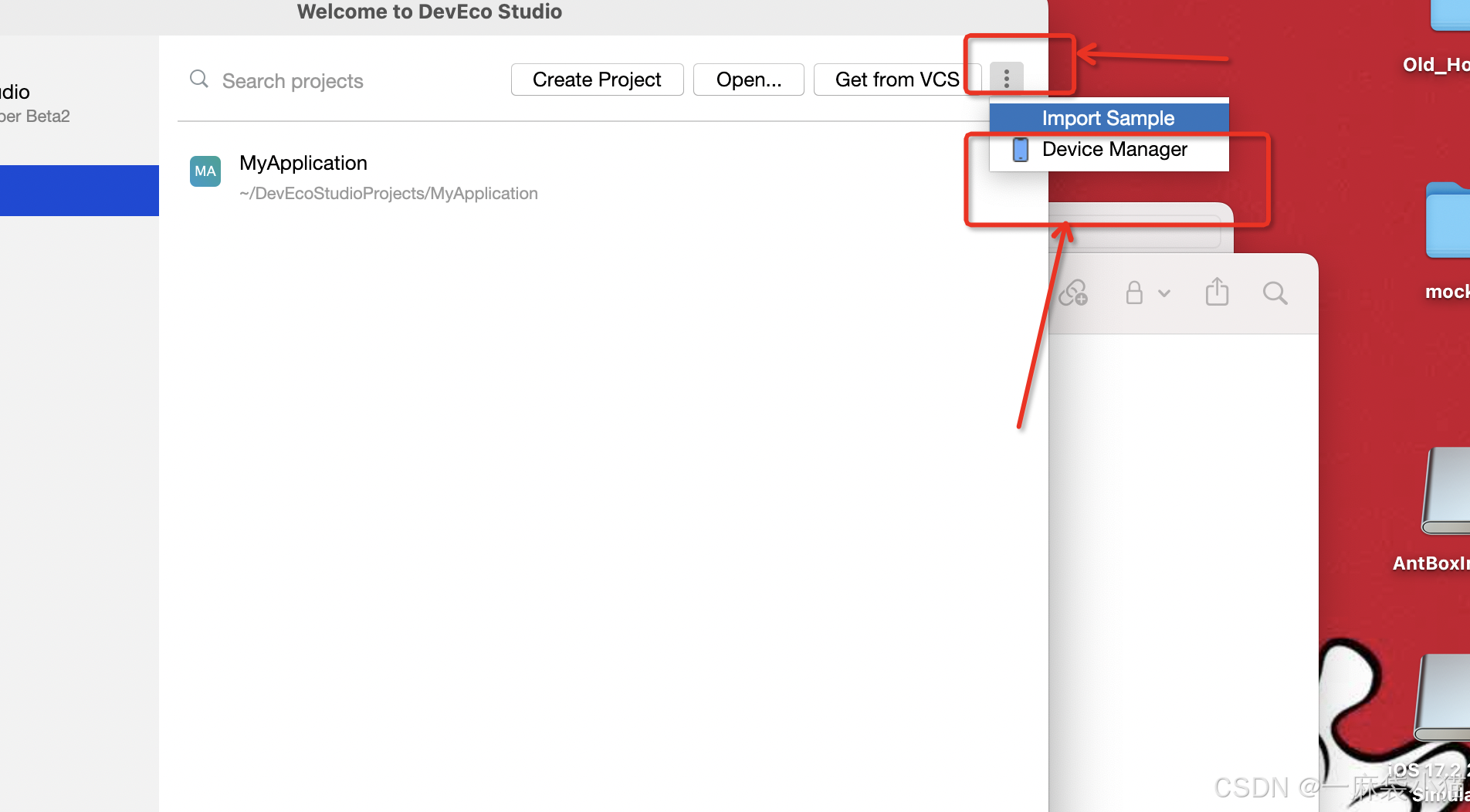
Task: Click the Open... button
Action: [748, 80]
